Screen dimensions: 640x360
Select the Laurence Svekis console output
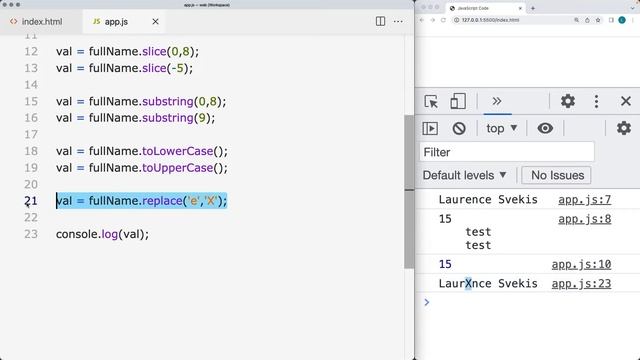(x=488, y=200)
